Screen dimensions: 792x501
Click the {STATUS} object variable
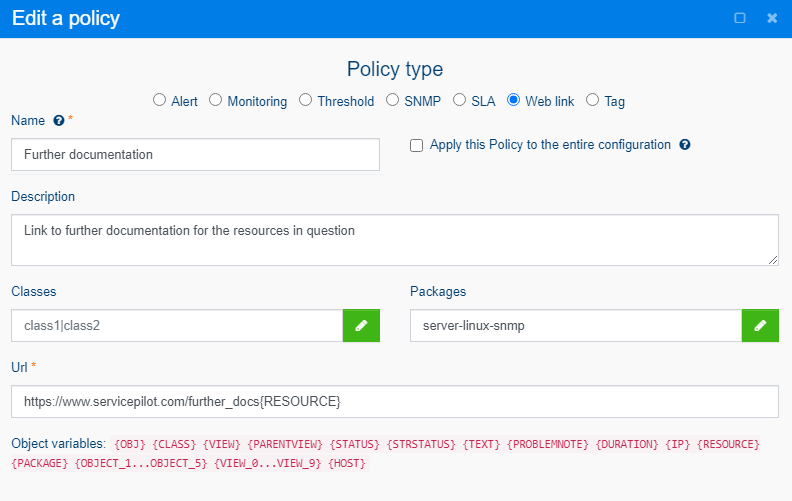pyautogui.click(x=355, y=444)
